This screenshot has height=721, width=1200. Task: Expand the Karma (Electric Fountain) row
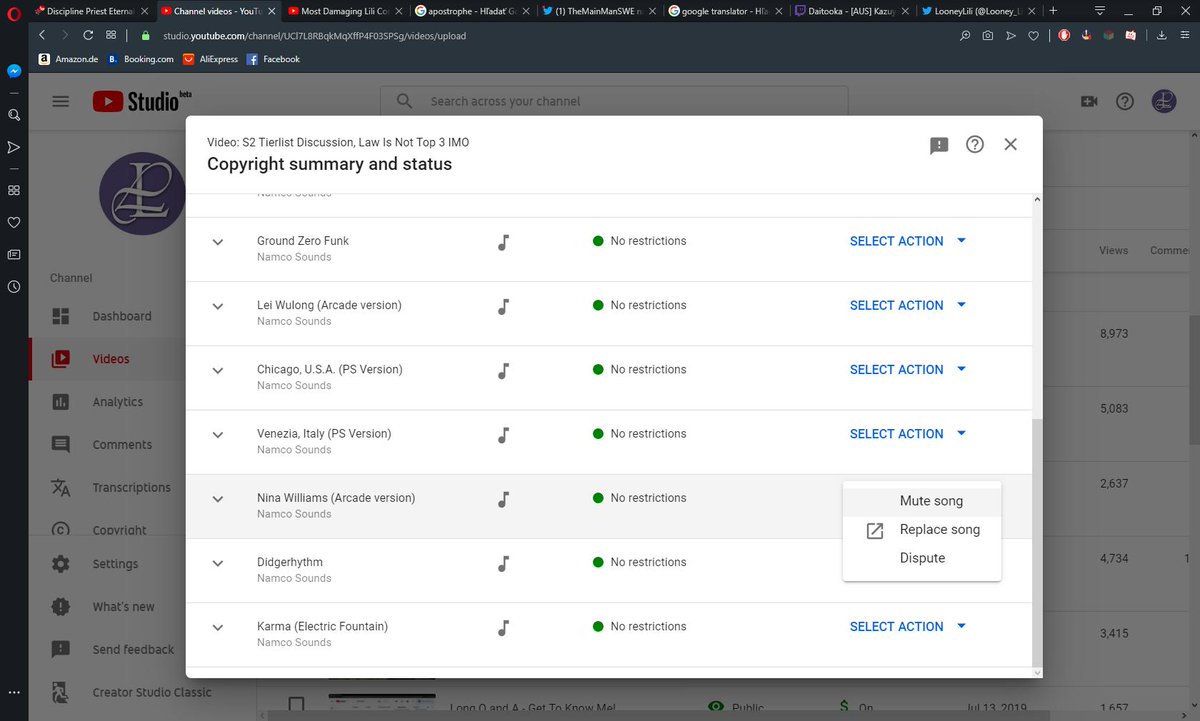coord(218,627)
